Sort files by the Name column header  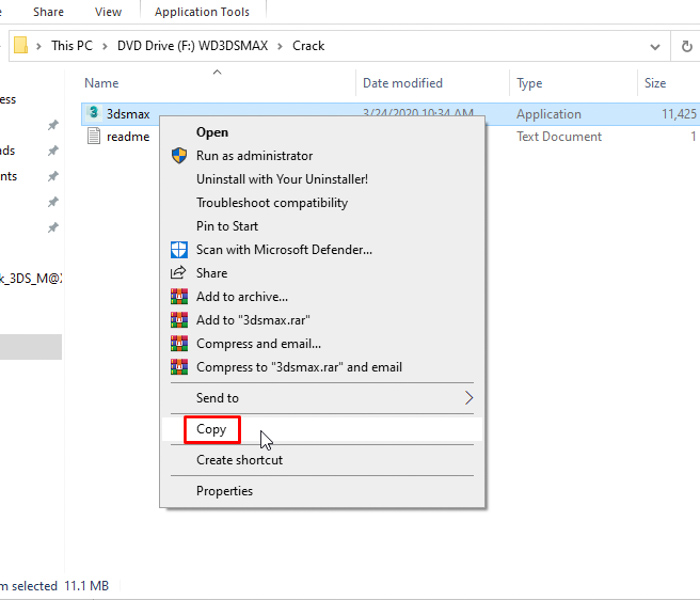click(101, 83)
